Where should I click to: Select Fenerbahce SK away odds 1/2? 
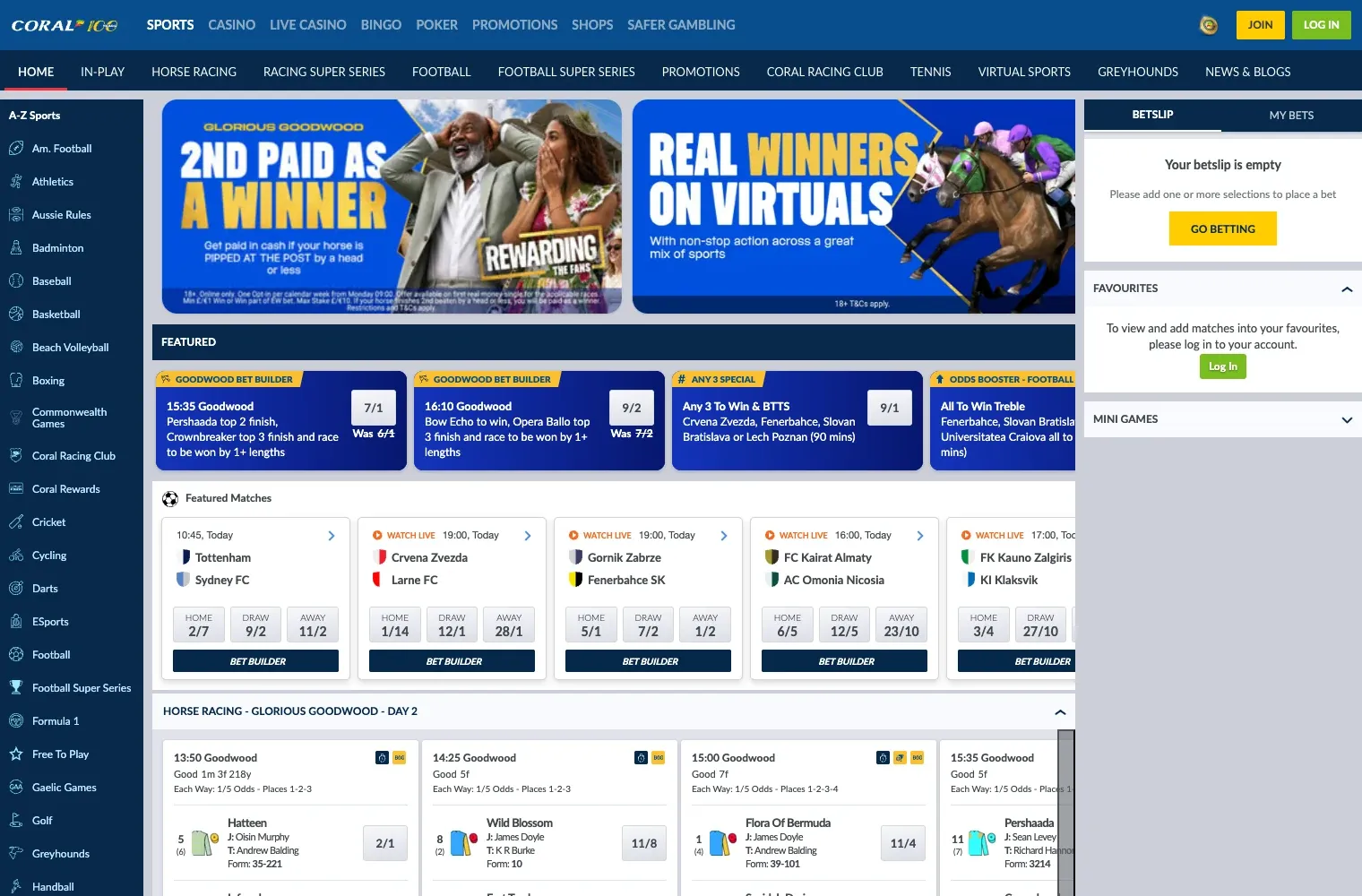click(705, 625)
